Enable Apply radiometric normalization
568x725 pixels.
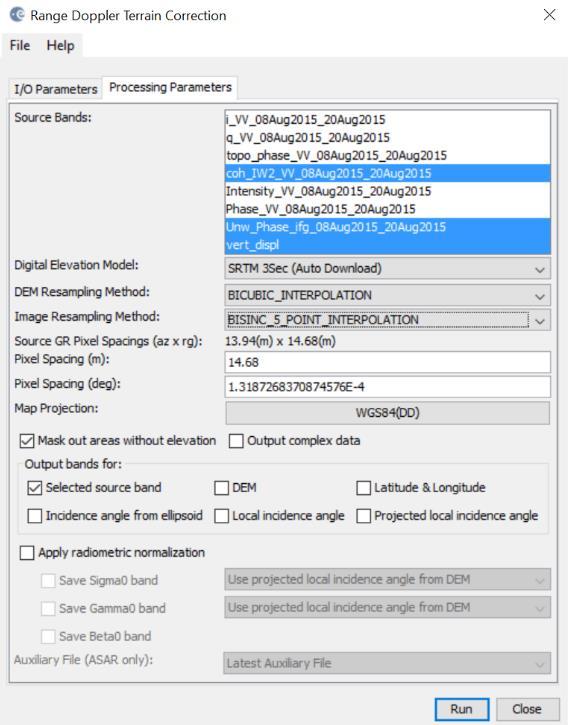tap(27, 553)
